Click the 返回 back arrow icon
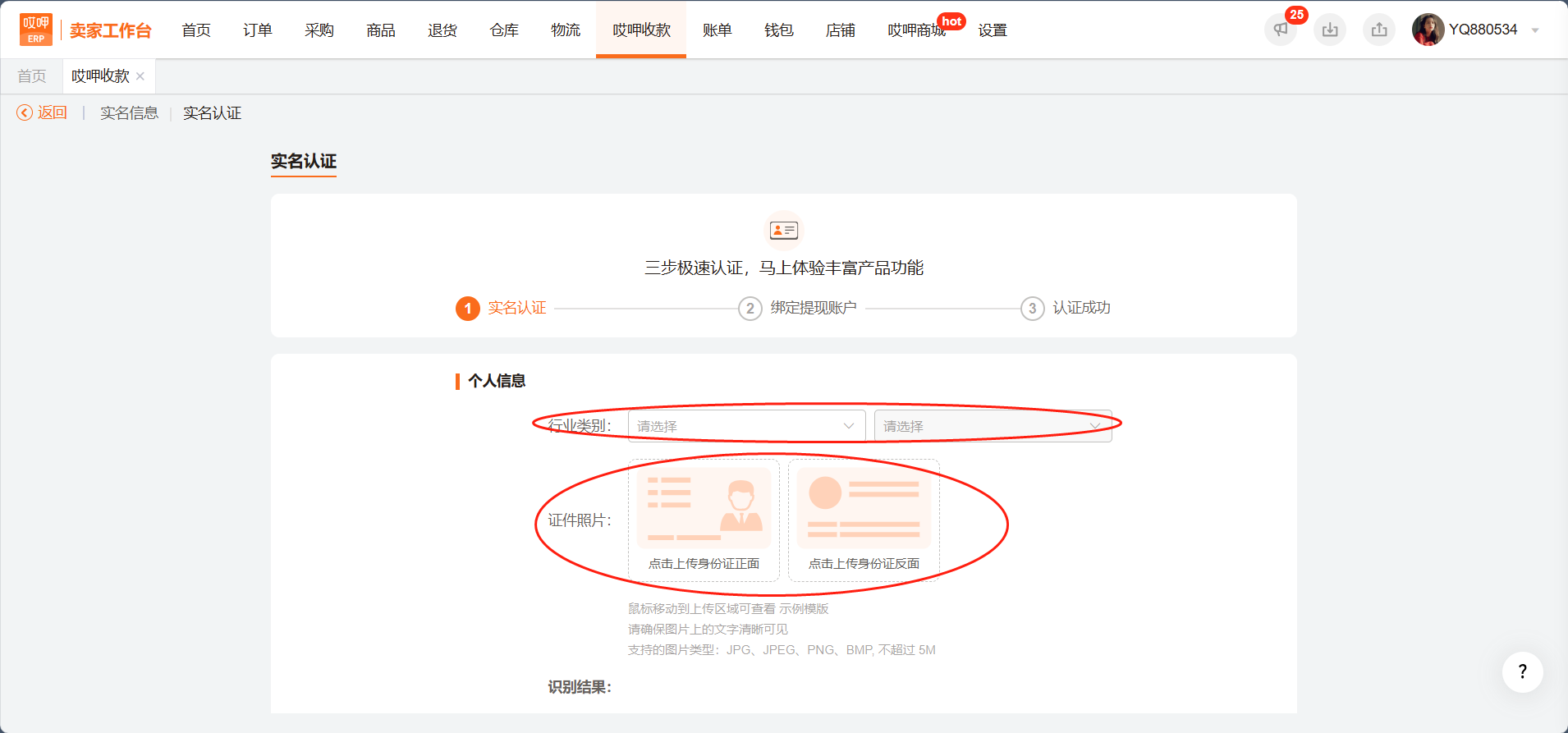Image resolution: width=1568 pixels, height=733 pixels. (25, 112)
